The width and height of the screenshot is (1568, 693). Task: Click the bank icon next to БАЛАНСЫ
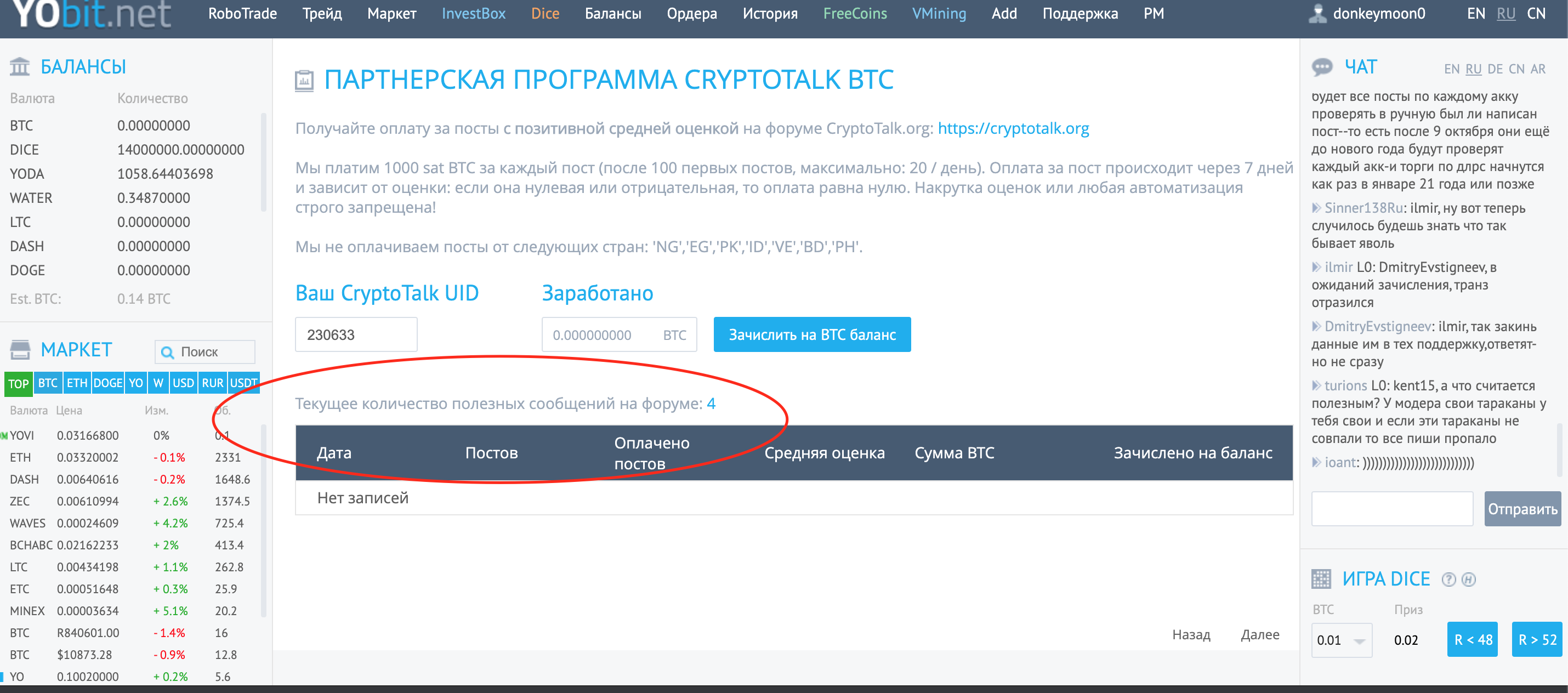click(x=20, y=66)
